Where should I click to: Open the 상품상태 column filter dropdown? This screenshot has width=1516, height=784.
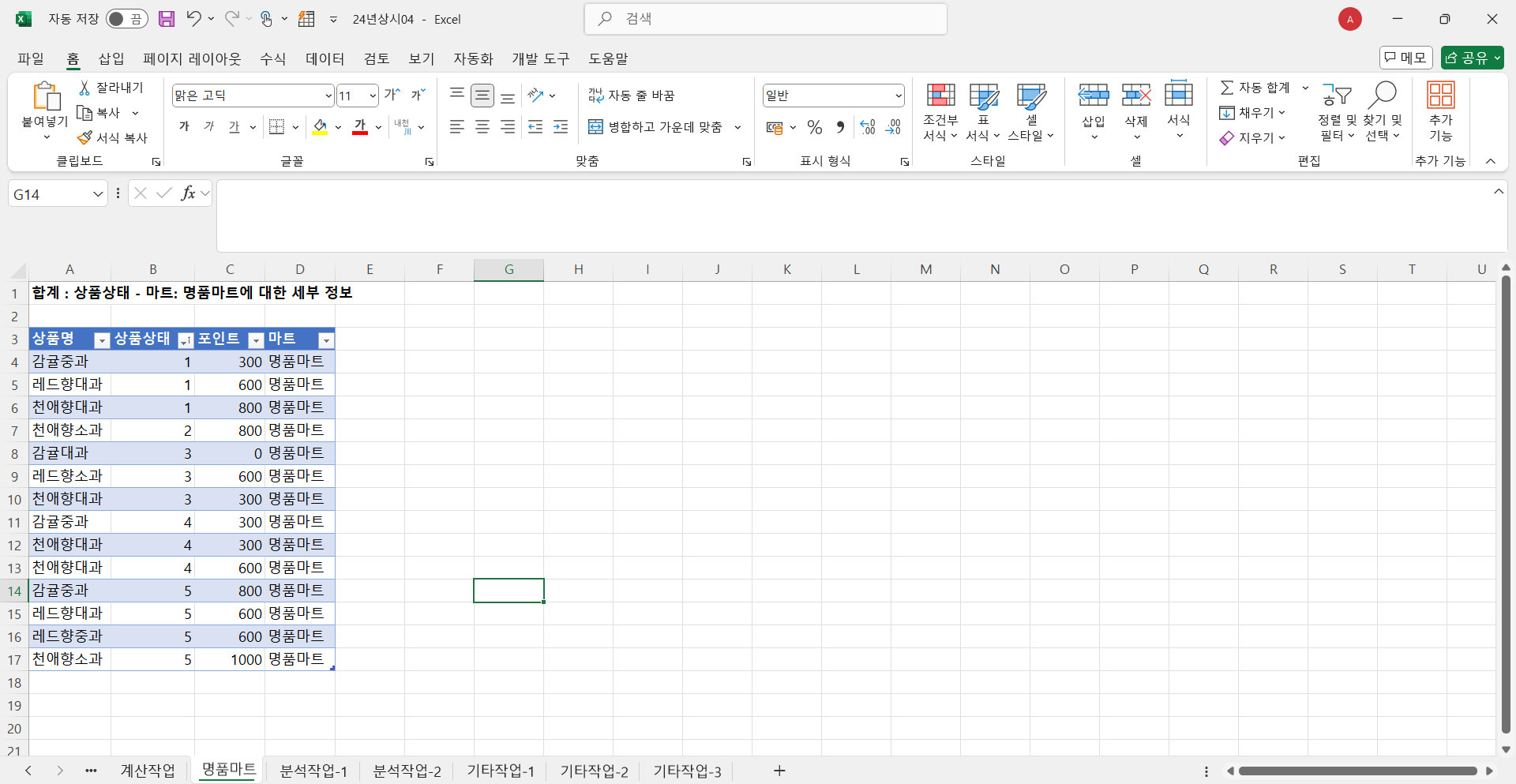(x=185, y=340)
